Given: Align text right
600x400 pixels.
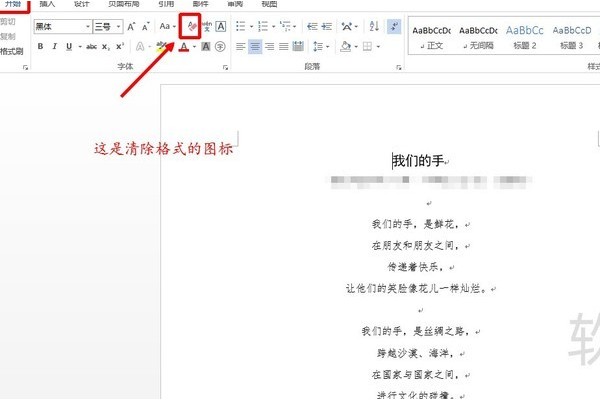Looking at the screenshot, I should coord(269,47).
